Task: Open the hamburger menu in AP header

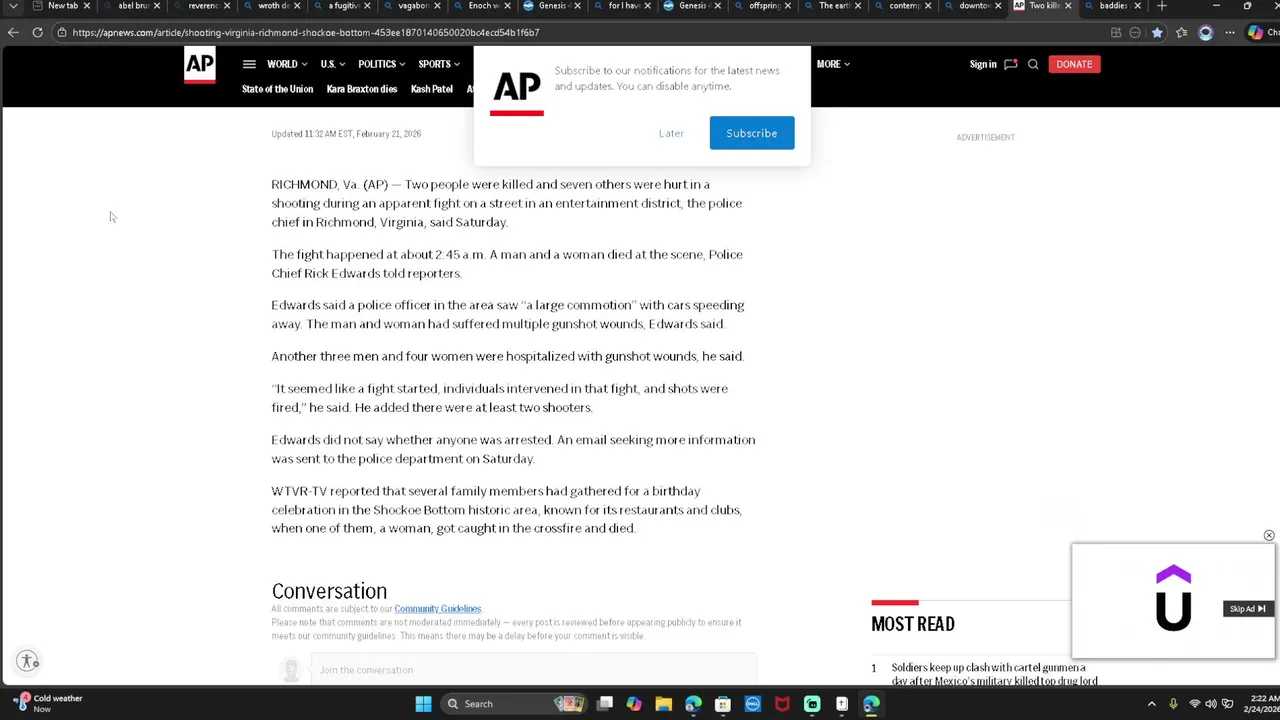Action: [x=249, y=64]
